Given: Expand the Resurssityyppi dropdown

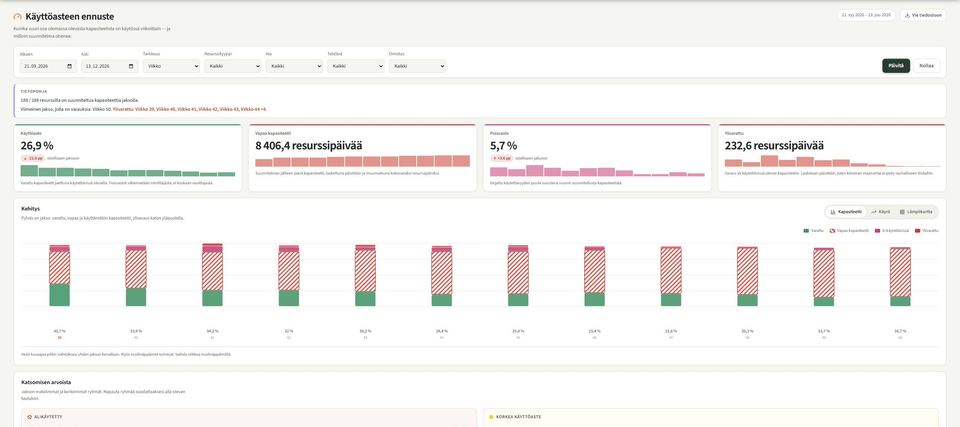Looking at the screenshot, I should [233, 66].
